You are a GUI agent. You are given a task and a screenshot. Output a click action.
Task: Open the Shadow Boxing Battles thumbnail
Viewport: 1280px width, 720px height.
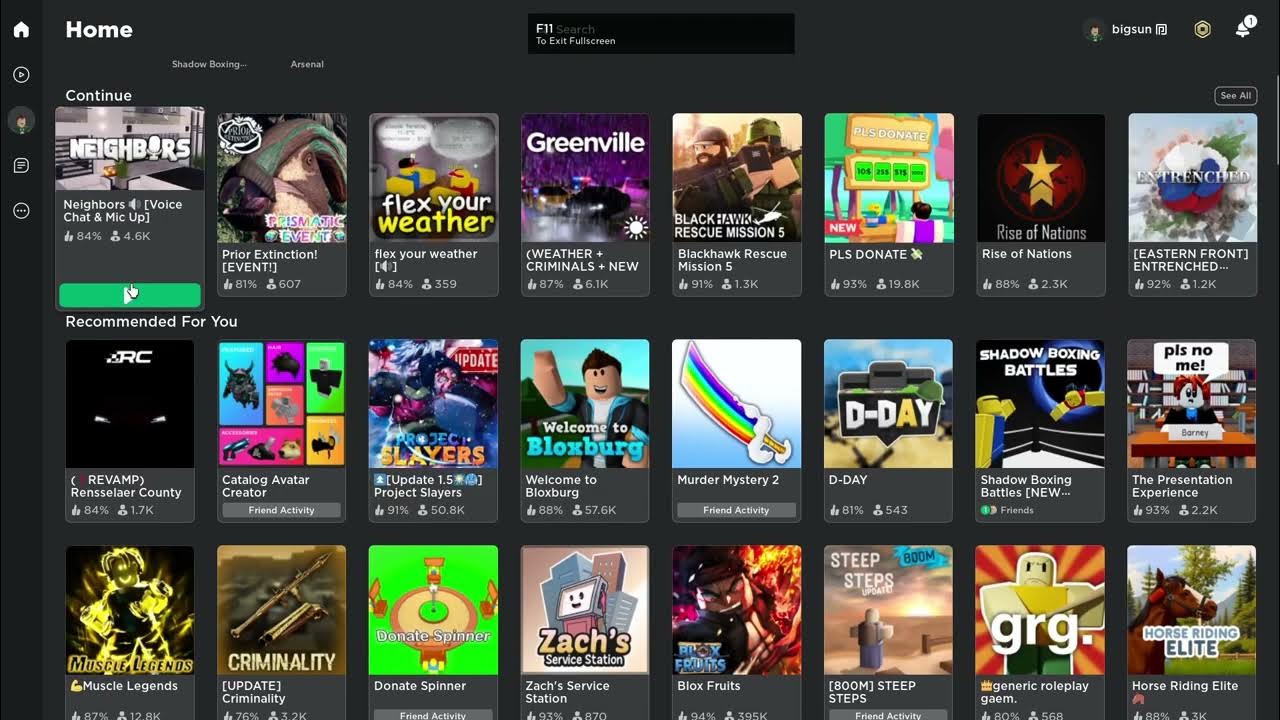tap(1041, 404)
